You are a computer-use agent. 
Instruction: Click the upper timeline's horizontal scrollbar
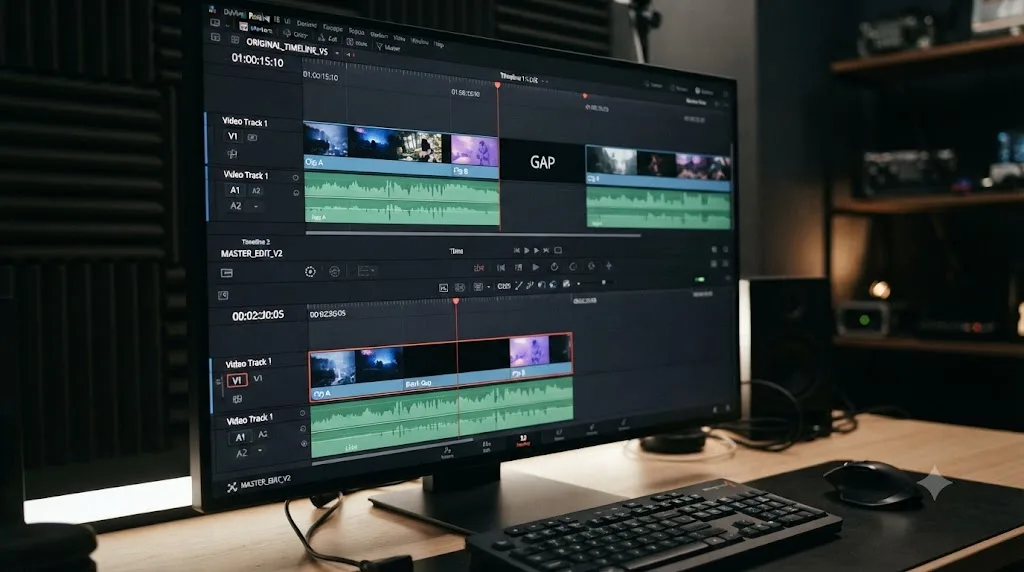(x=473, y=233)
